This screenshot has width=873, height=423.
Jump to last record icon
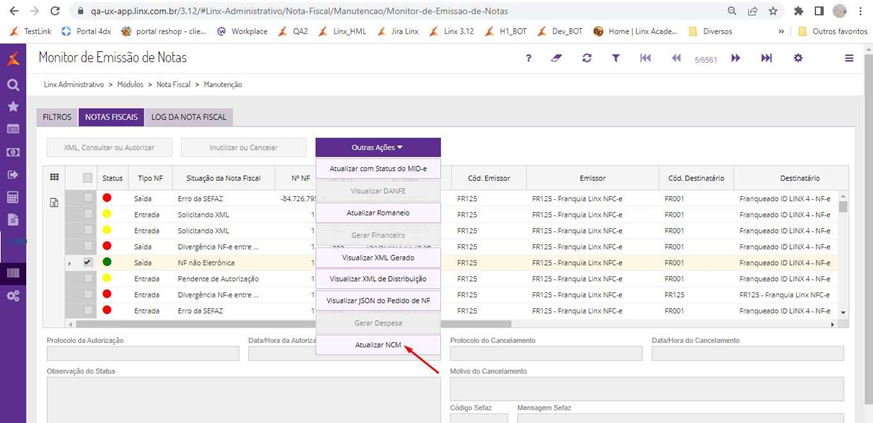[x=767, y=58]
